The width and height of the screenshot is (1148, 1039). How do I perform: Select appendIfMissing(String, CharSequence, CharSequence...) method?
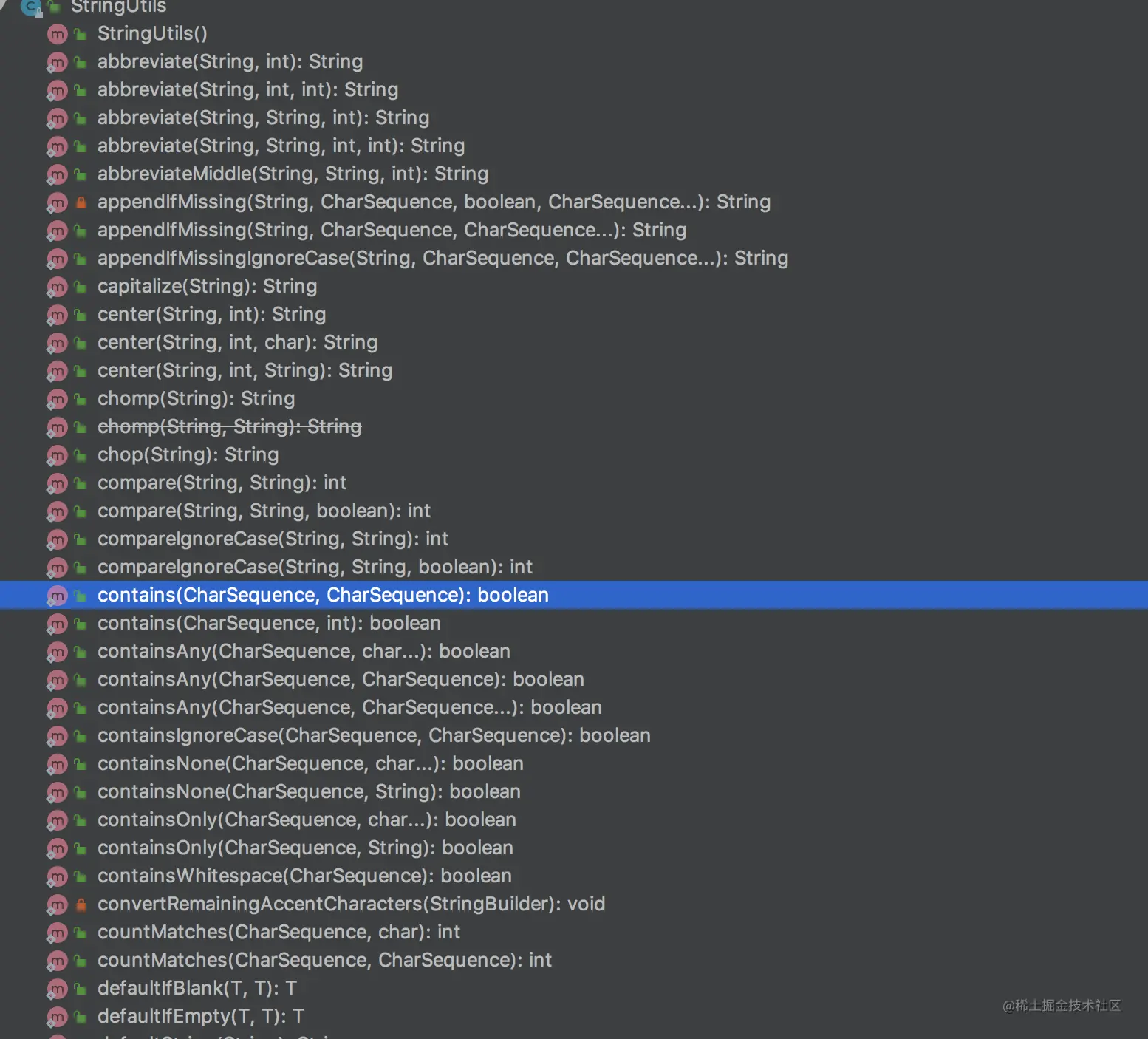click(392, 230)
